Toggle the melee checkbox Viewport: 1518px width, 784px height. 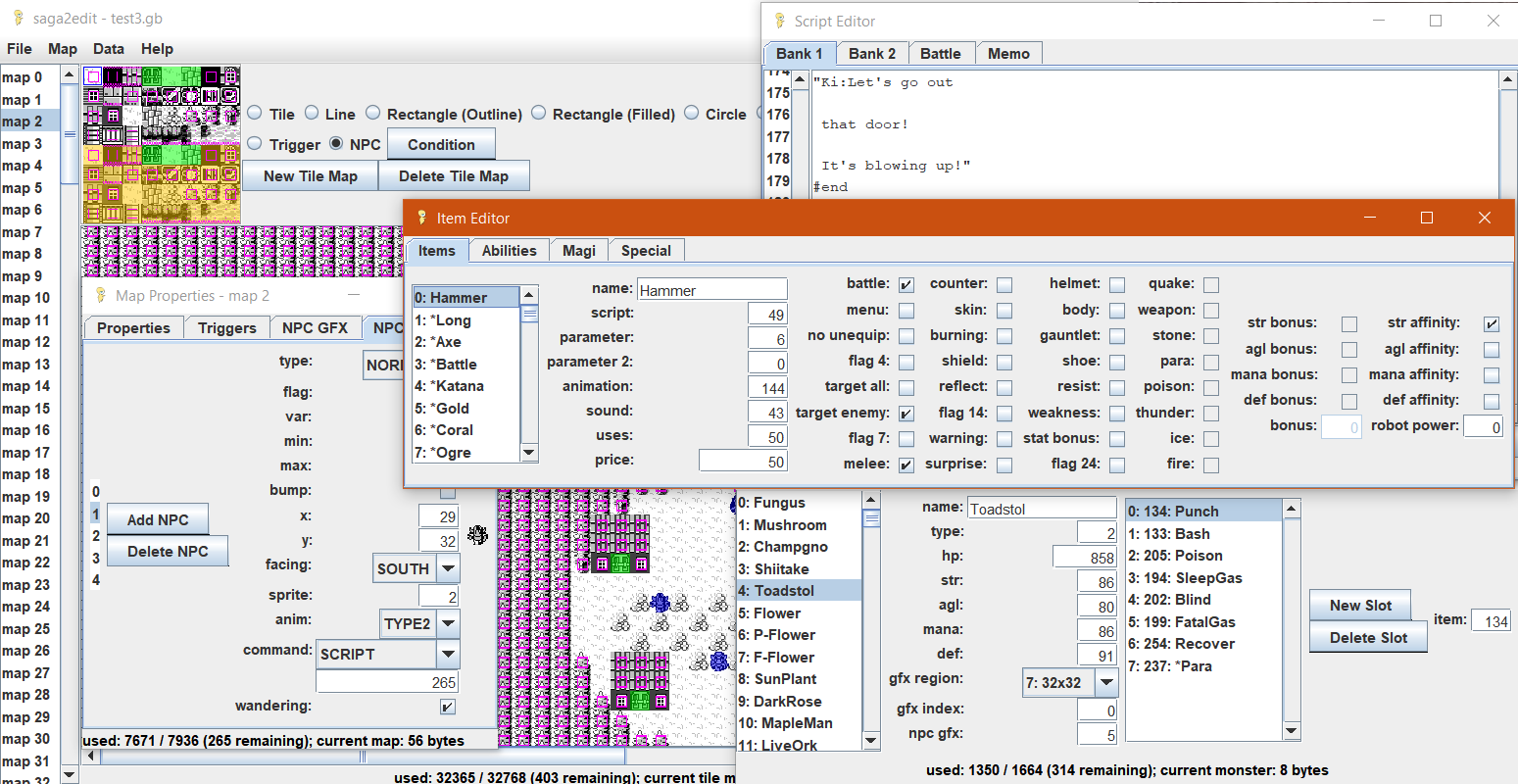(906, 465)
